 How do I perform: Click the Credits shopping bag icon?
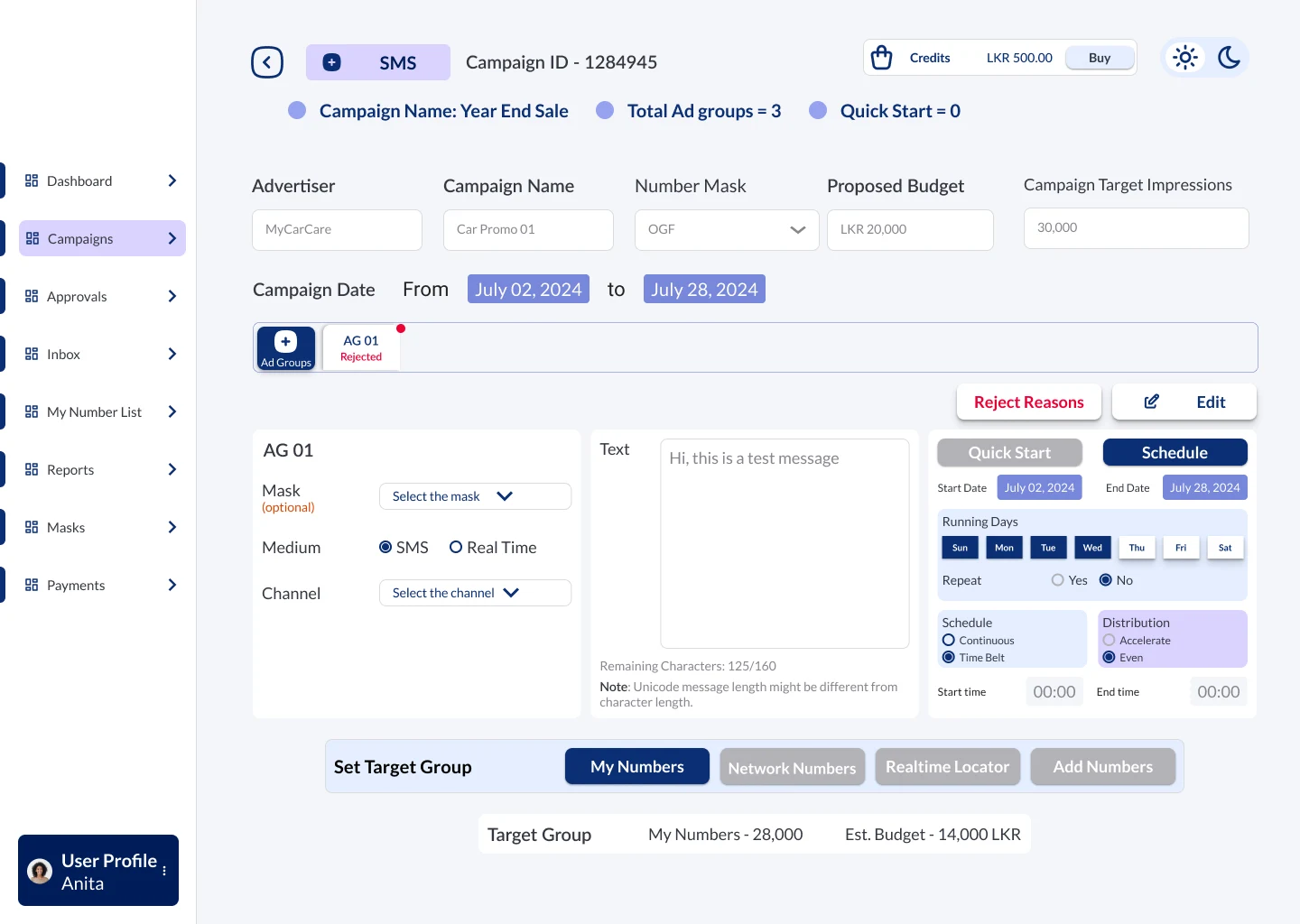click(x=882, y=58)
